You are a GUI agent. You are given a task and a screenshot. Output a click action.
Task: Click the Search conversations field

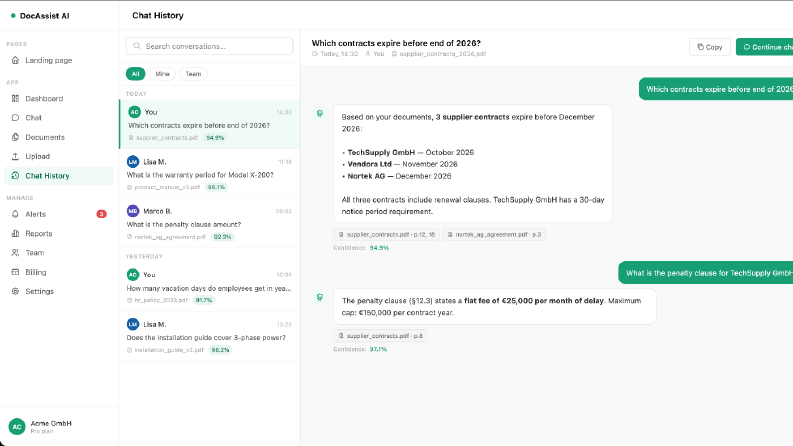pos(209,46)
